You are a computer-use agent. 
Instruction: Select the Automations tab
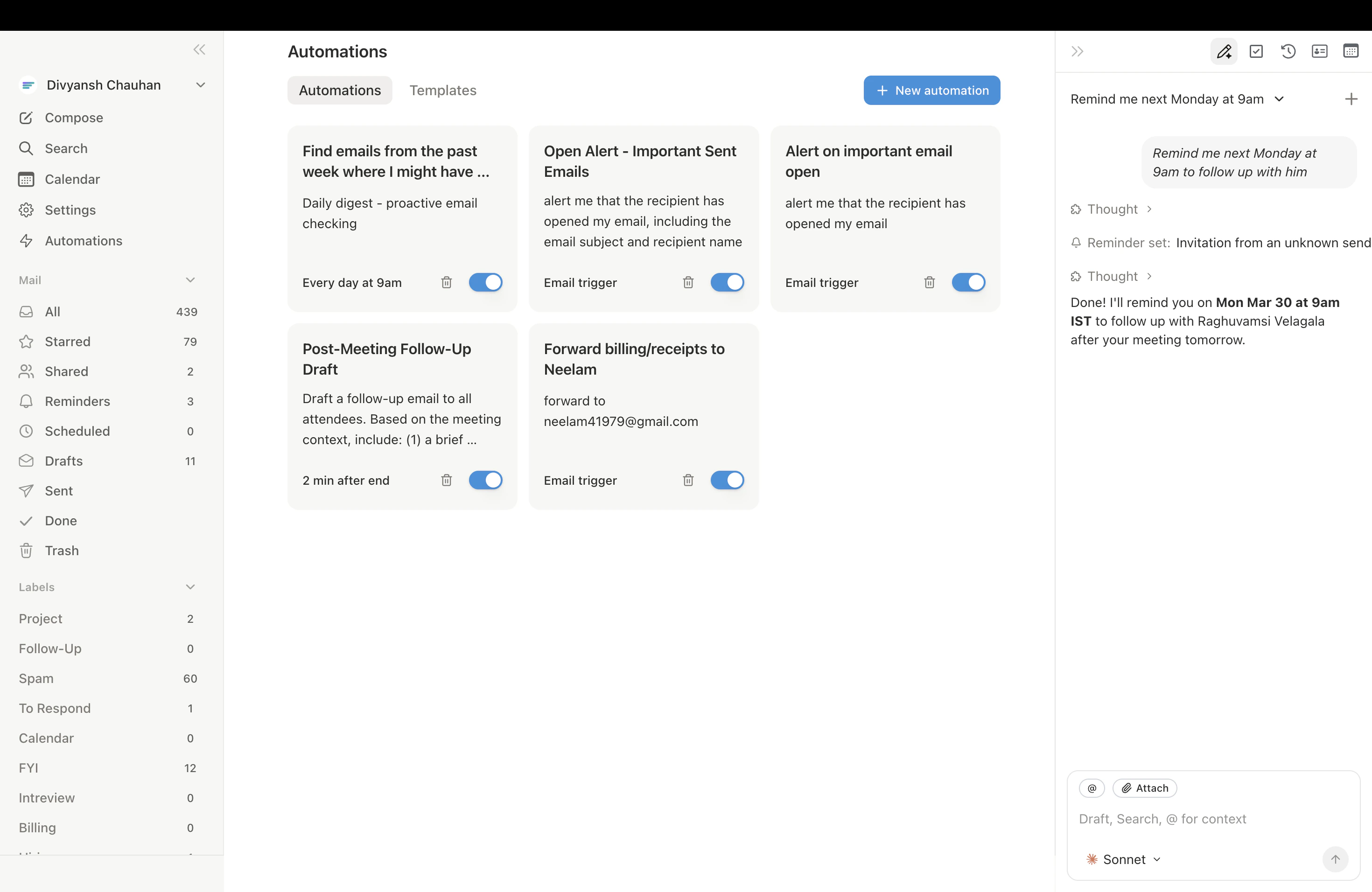point(340,90)
